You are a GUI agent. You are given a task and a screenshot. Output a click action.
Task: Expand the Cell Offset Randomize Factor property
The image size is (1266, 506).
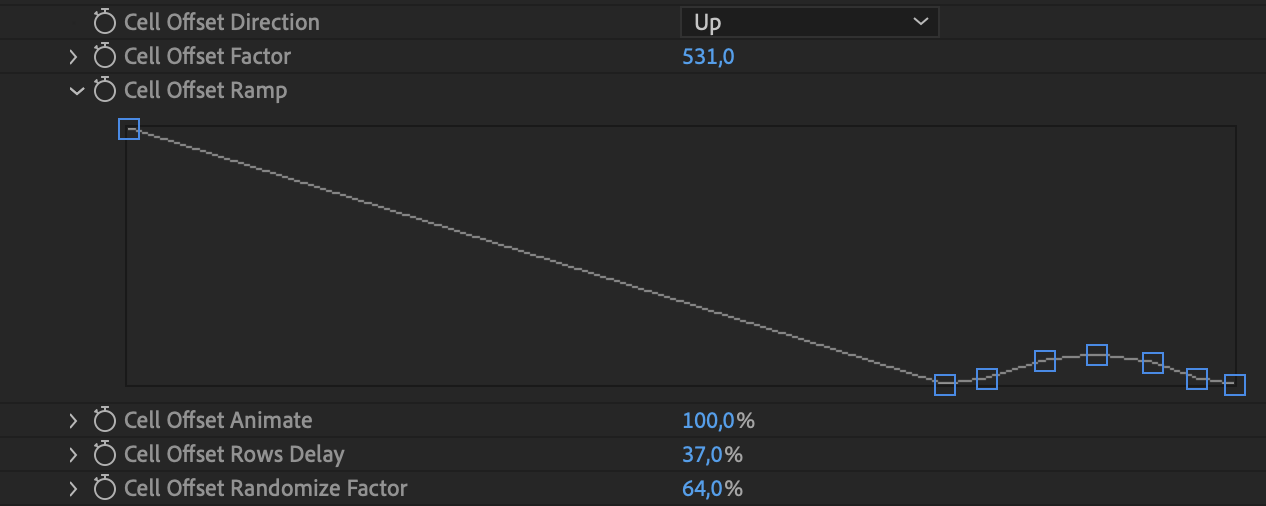(x=73, y=489)
